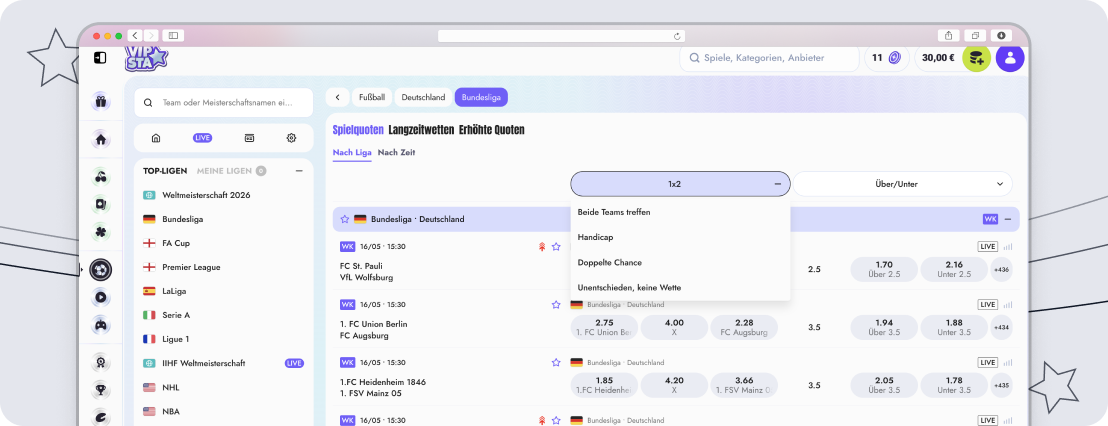
Task: Open the clover icon in the sidebar
Action: [x=101, y=232]
